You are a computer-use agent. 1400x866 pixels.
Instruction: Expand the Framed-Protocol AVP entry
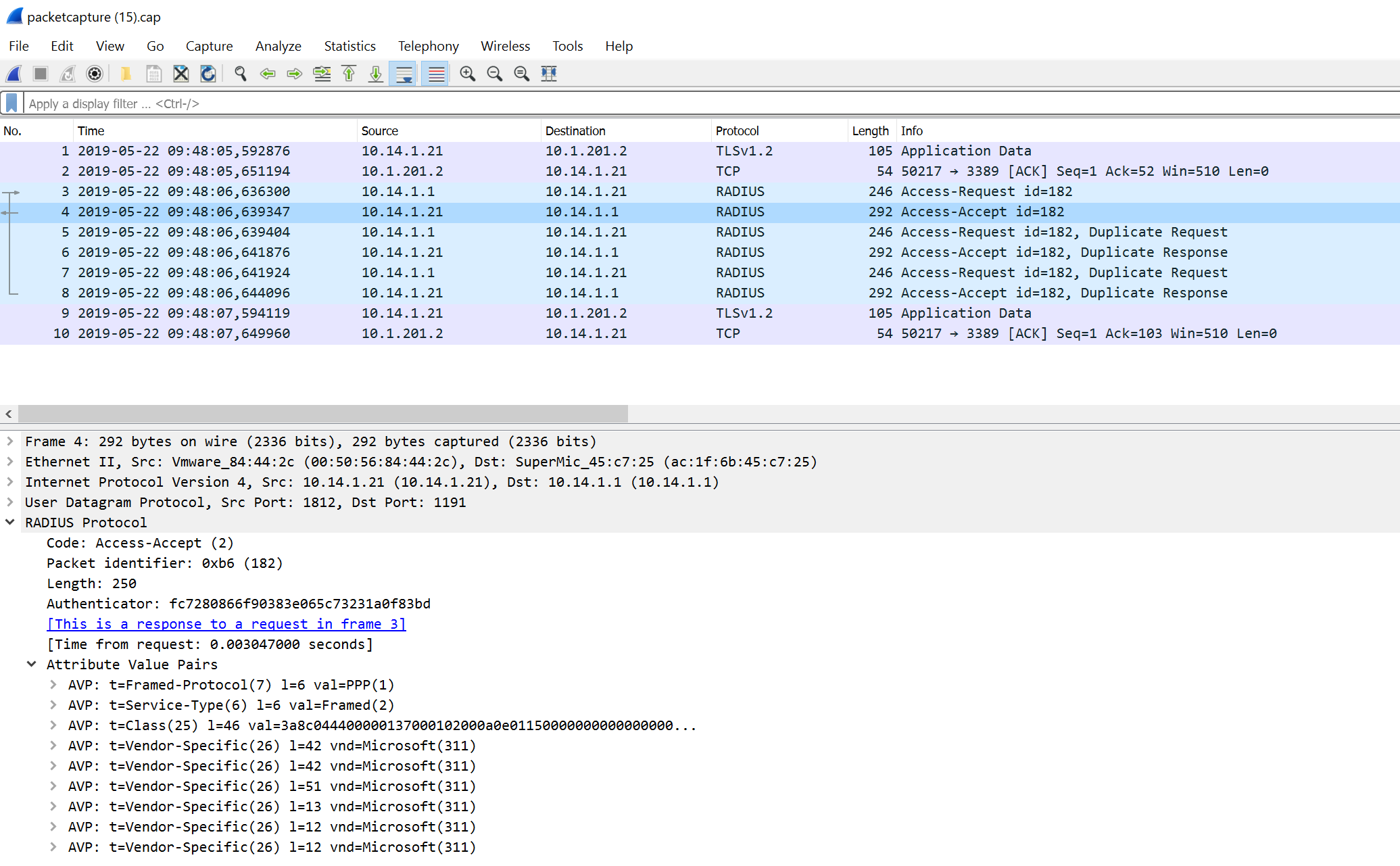(53, 685)
